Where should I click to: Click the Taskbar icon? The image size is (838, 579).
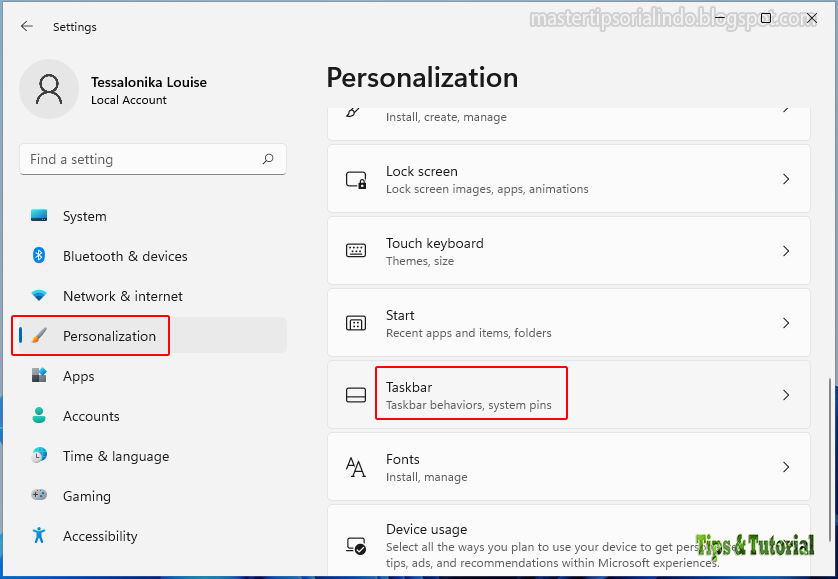pos(355,393)
